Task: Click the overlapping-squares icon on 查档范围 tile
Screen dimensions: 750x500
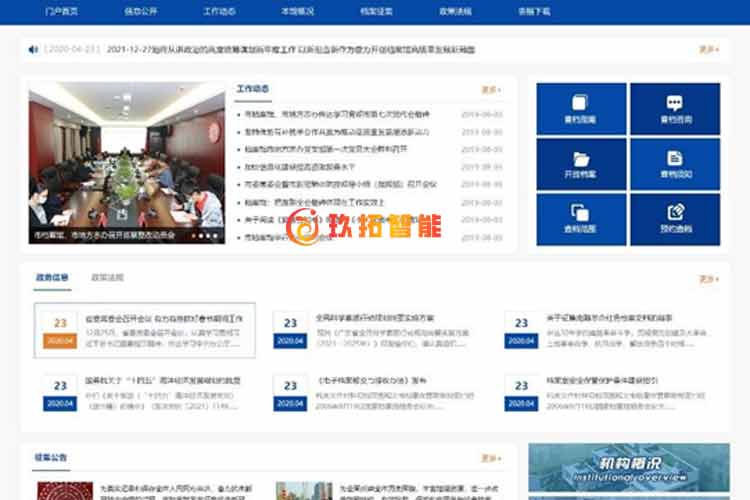Action: 580,212
